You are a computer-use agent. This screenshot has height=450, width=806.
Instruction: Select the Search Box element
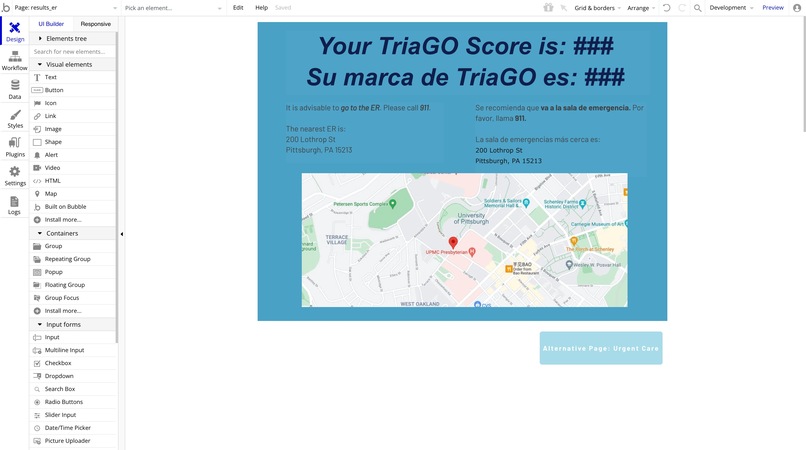73,389
